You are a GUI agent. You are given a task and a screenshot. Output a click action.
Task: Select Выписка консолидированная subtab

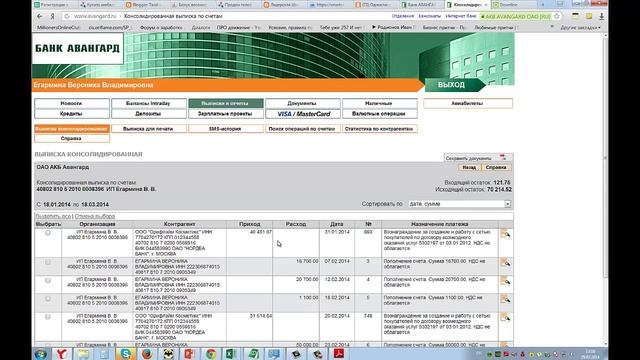point(71,129)
